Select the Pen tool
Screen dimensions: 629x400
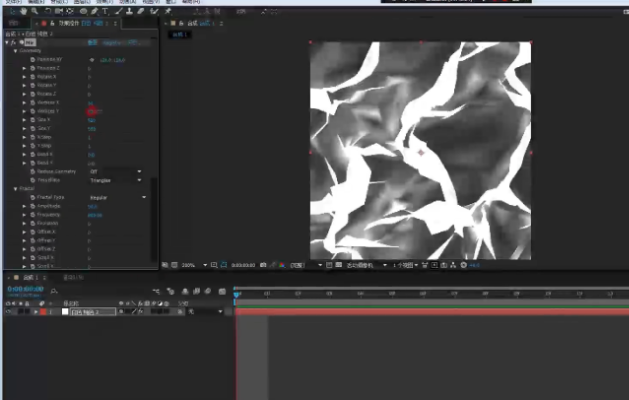click(x=95, y=11)
